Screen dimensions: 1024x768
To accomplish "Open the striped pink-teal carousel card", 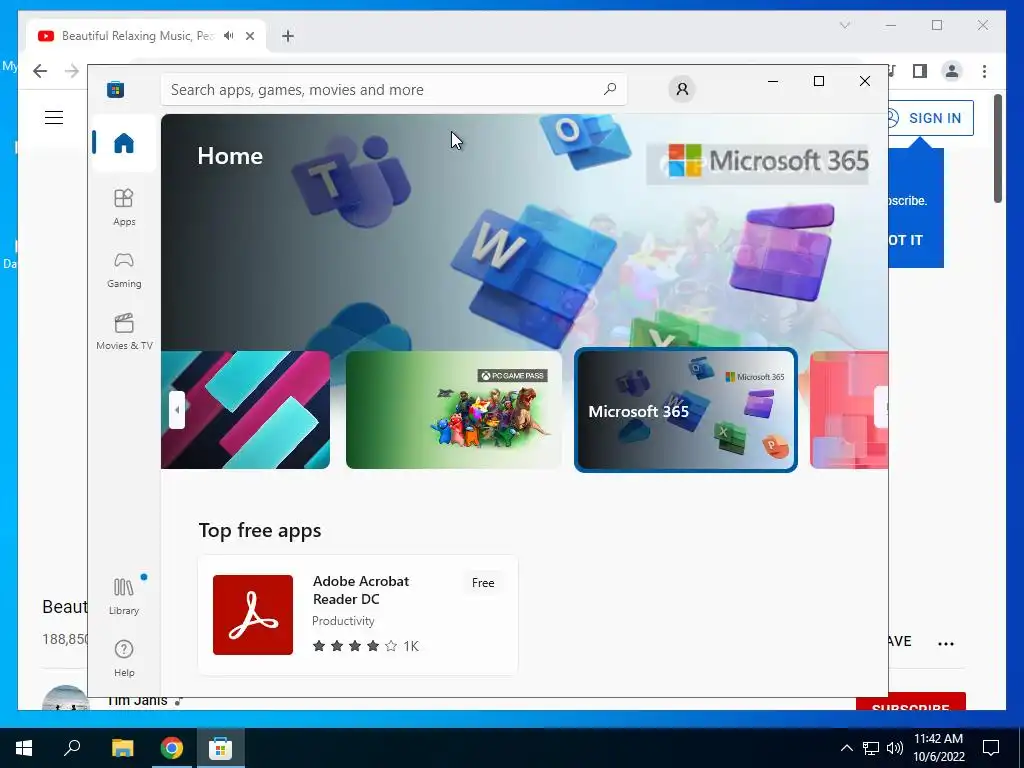I will [x=246, y=409].
